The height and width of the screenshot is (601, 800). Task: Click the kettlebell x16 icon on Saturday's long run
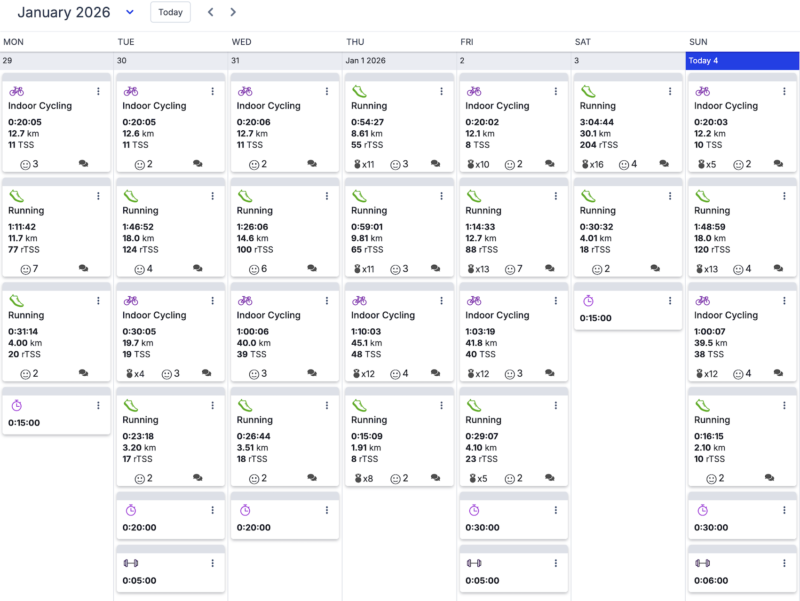588,164
